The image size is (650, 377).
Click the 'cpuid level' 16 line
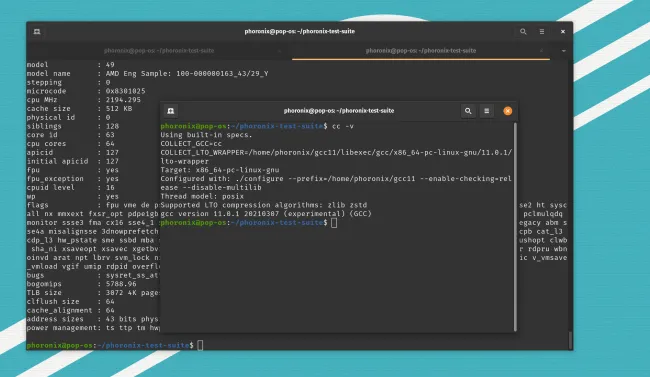click(70, 187)
